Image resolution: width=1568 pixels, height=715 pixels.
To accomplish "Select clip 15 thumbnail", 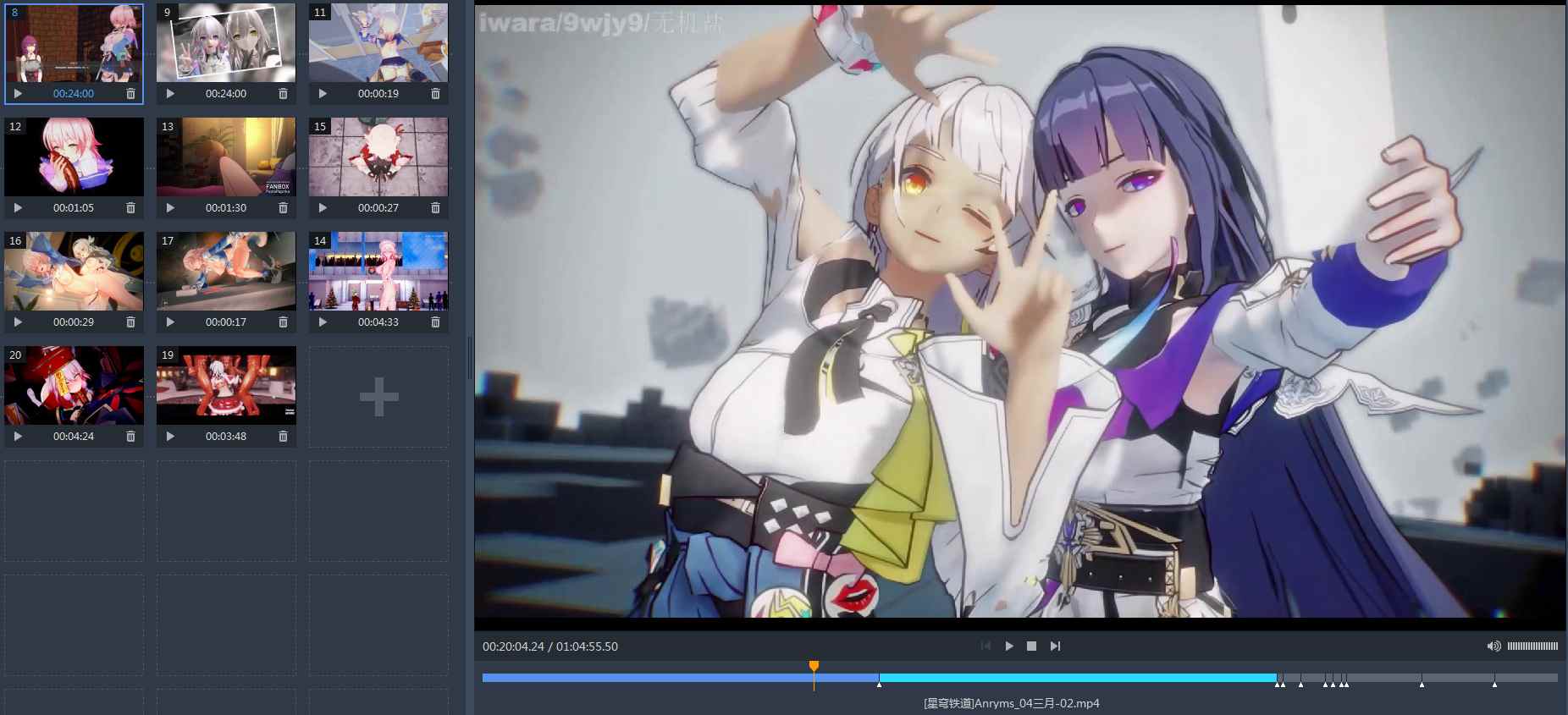I will pos(378,157).
